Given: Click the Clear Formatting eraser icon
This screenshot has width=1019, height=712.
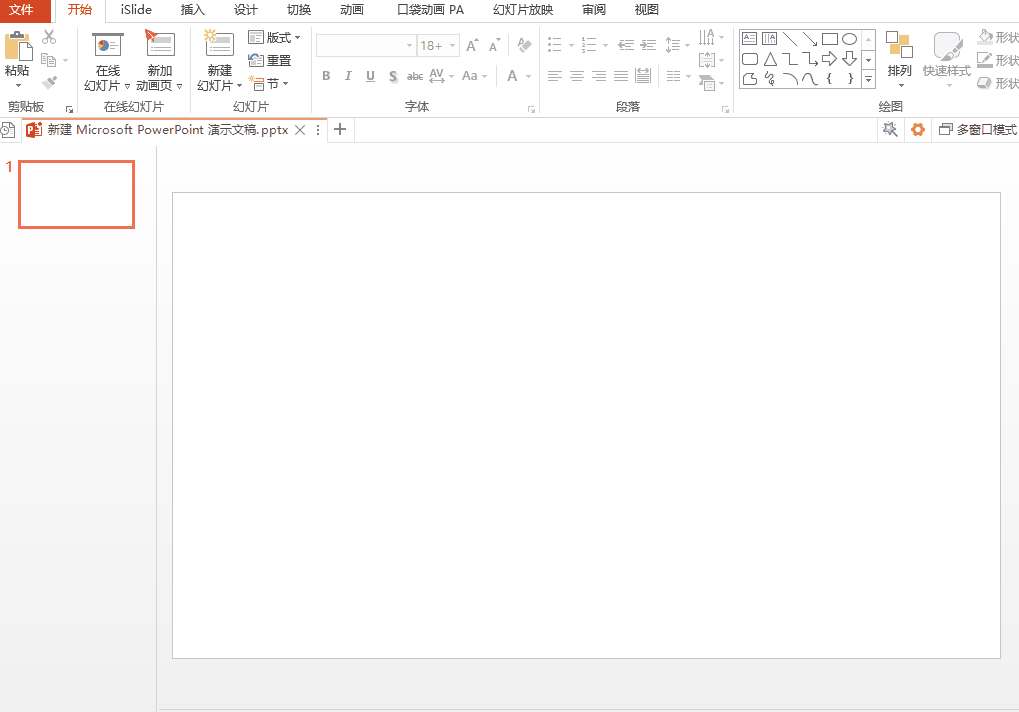Looking at the screenshot, I should (x=524, y=45).
